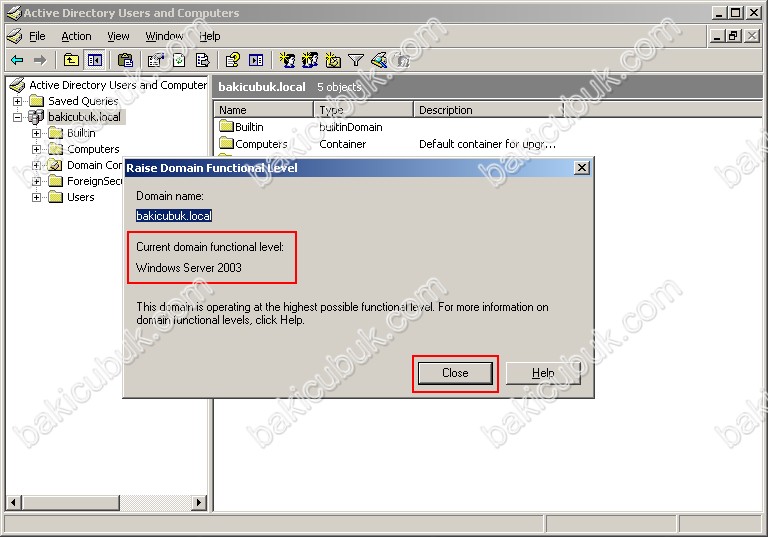Screen dimensions: 768x537
Task: Sort by the Description column header
Action: point(489,110)
